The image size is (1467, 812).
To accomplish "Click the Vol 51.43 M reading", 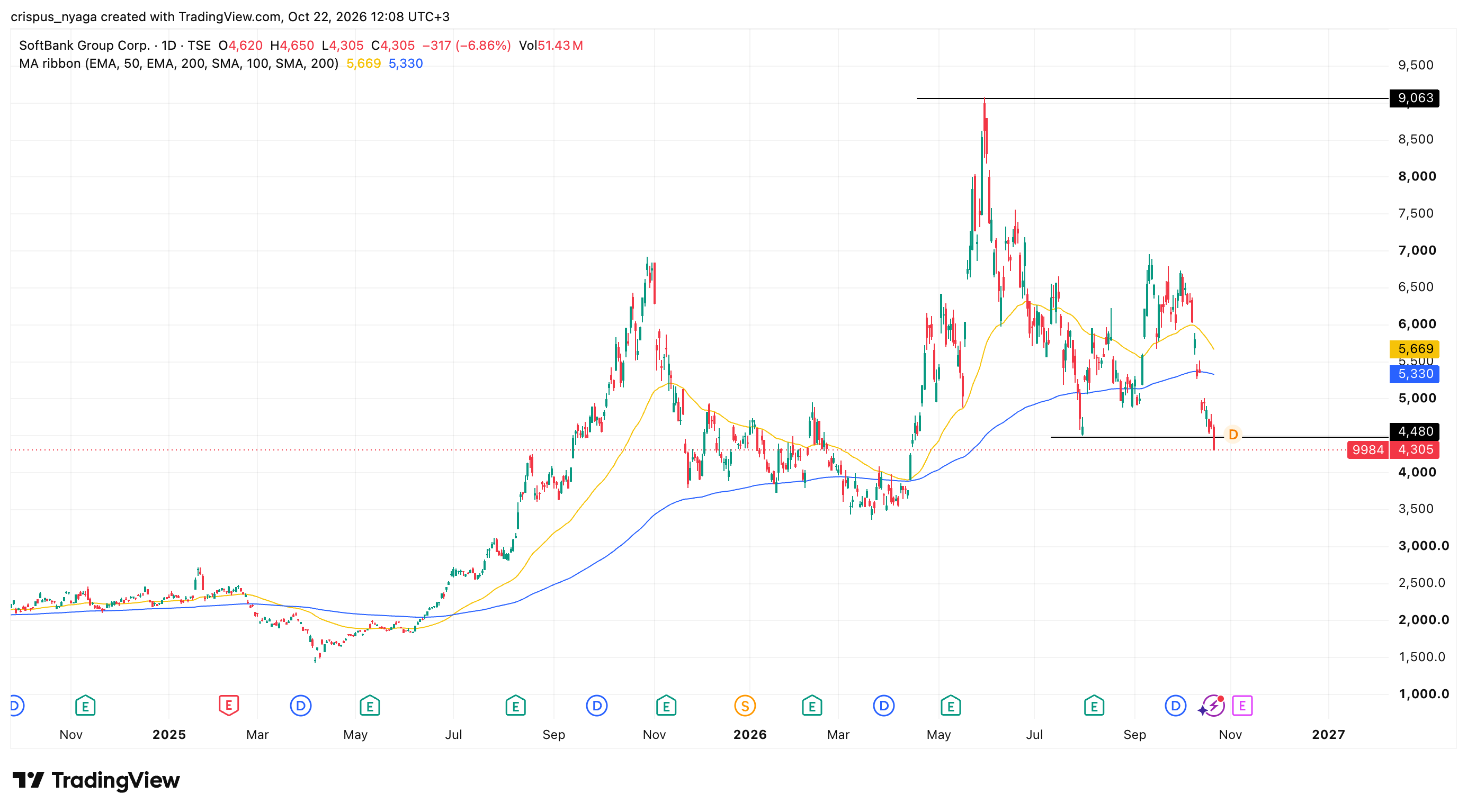I will [x=551, y=46].
